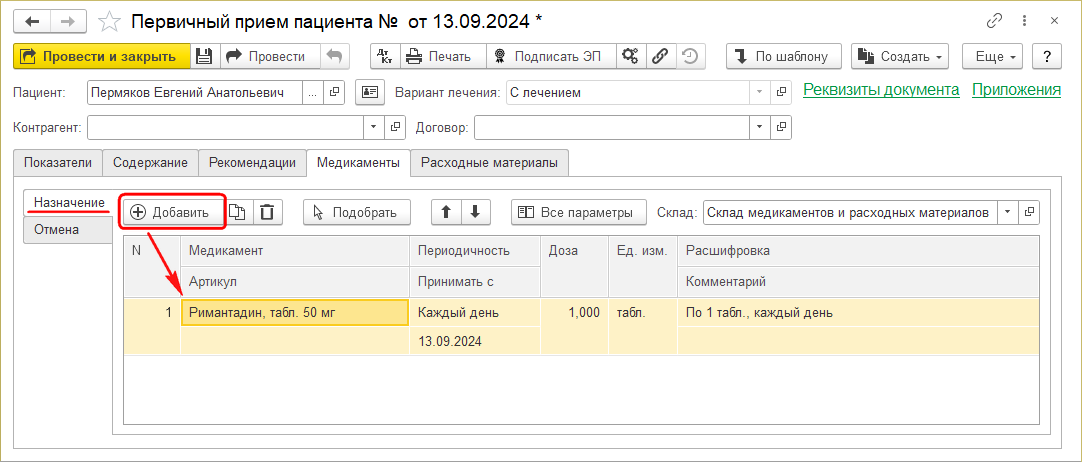Image resolution: width=1082 pixels, height=462 pixels.
Task: Move the medication row up
Action: pyautogui.click(x=446, y=212)
